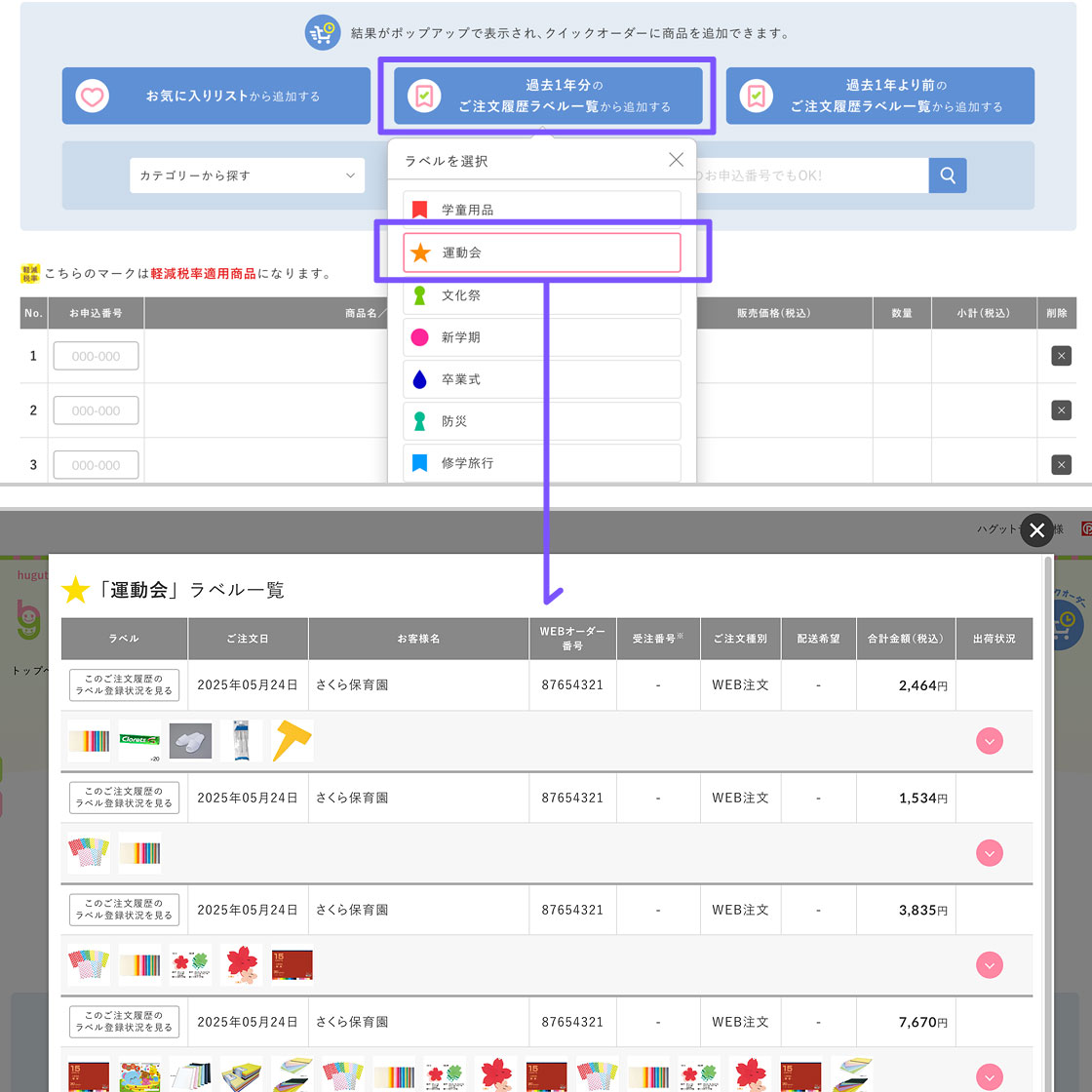The image size is (1092, 1092).
Task: Remove row 2 using its delete icon
Action: click(1061, 410)
